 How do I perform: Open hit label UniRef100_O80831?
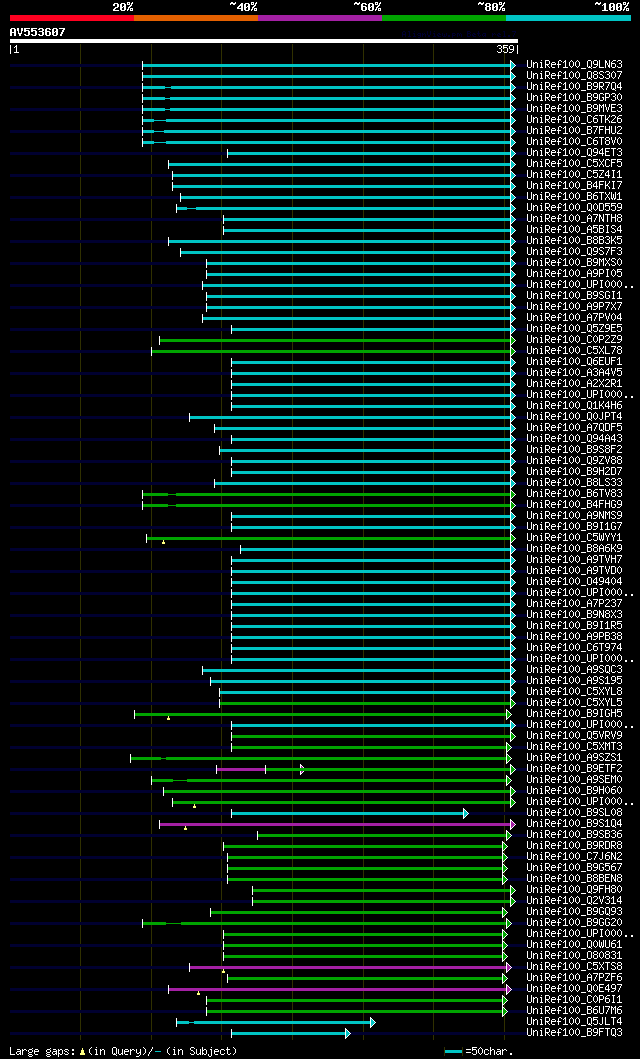pyautogui.click(x=575, y=956)
